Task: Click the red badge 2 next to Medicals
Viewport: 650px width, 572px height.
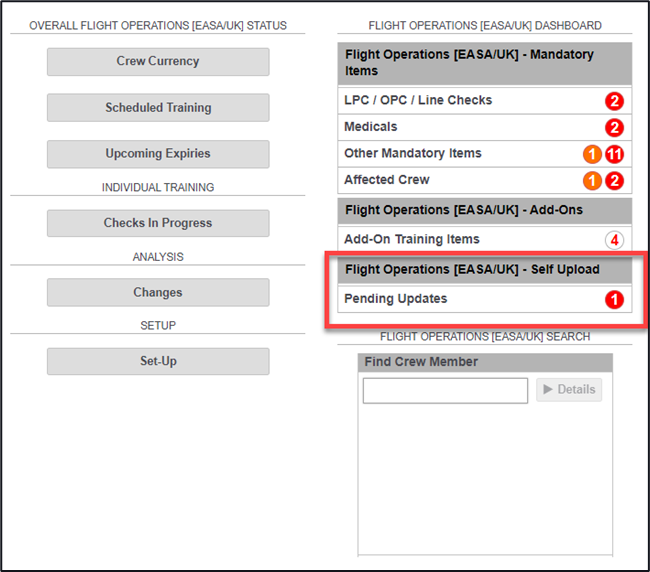Action: click(x=614, y=128)
